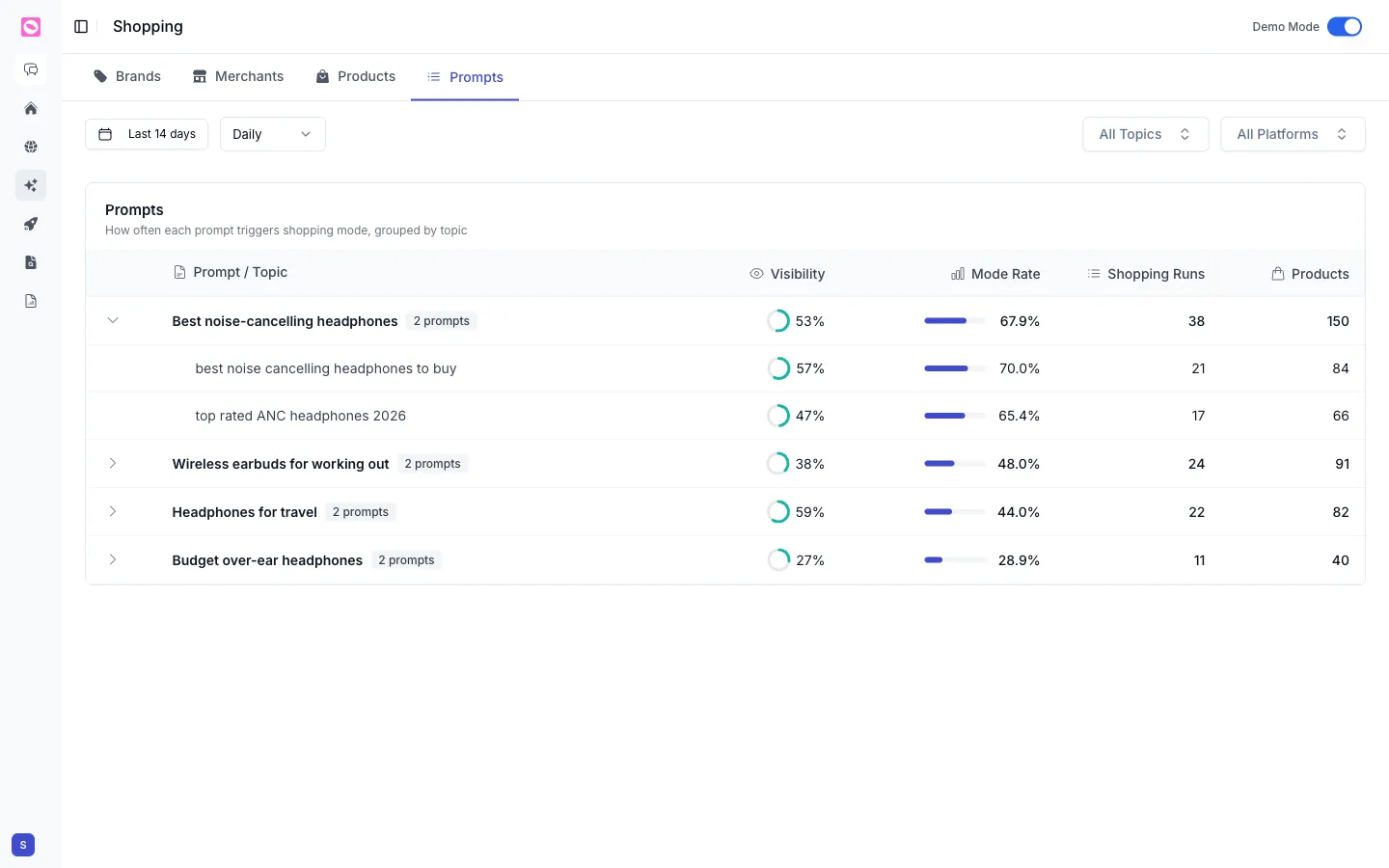The image size is (1389, 868).
Task: Sort by the Visibility column header
Action: coord(787,274)
